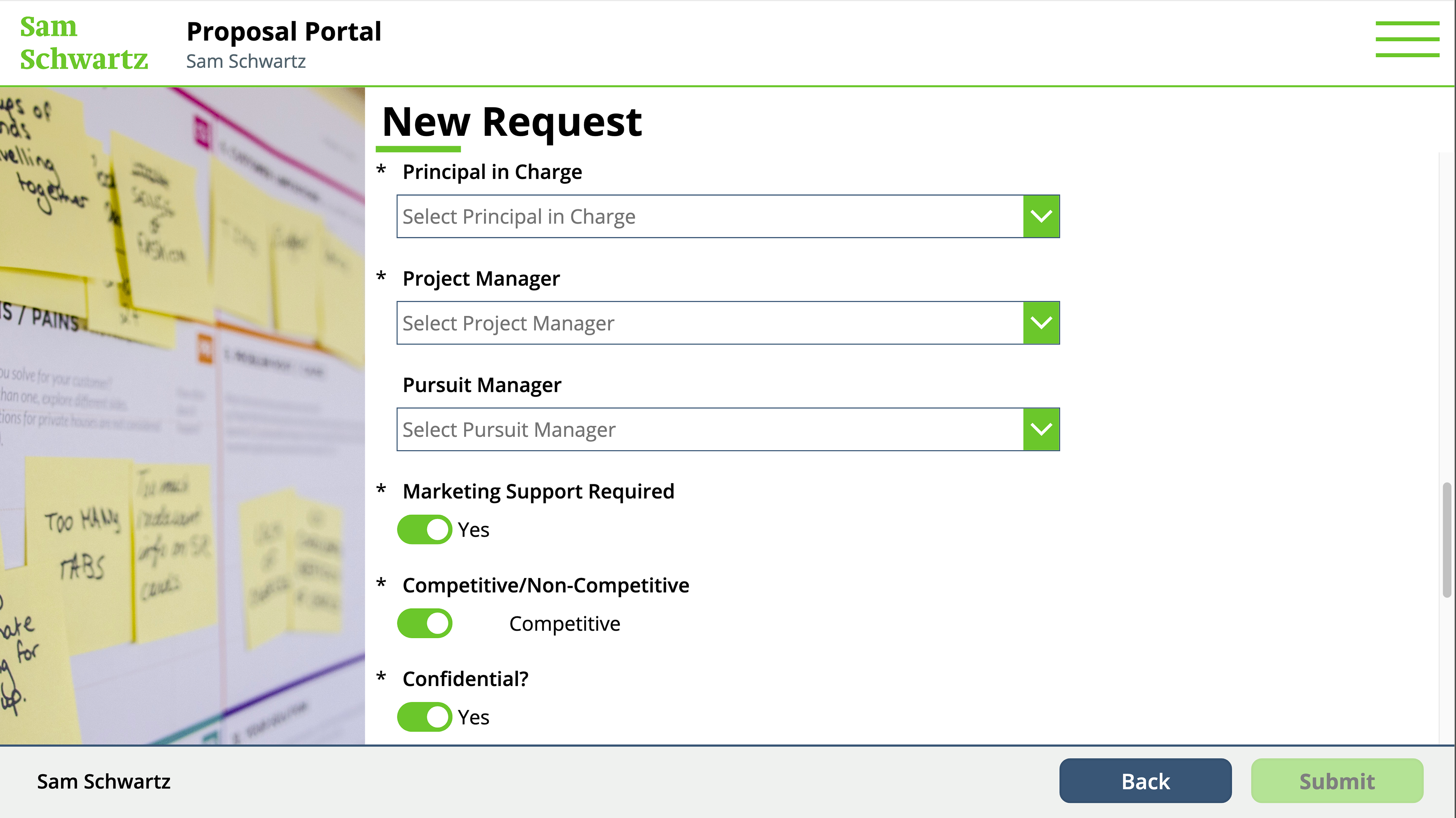Image resolution: width=1456 pixels, height=818 pixels.
Task: Click the Competitive label beside toggle
Action: pos(565,623)
